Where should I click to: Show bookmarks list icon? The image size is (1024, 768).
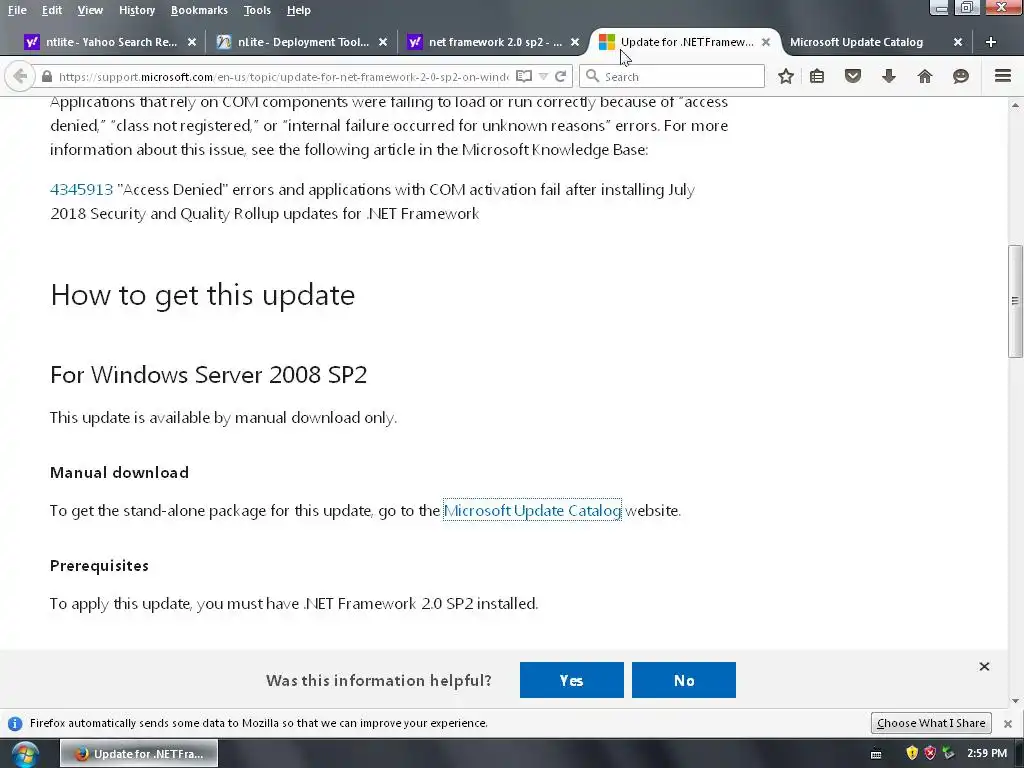[816, 76]
